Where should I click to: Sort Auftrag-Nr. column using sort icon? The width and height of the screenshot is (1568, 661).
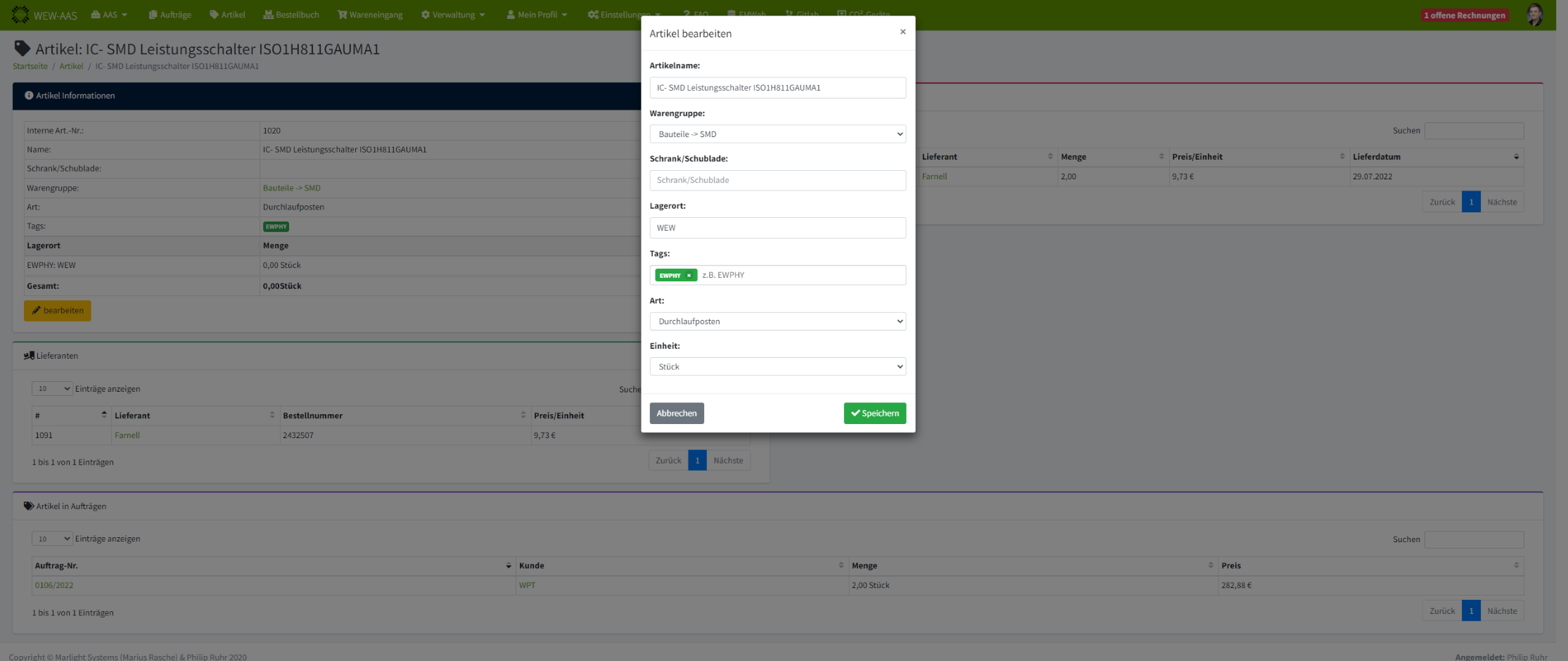pos(508,565)
